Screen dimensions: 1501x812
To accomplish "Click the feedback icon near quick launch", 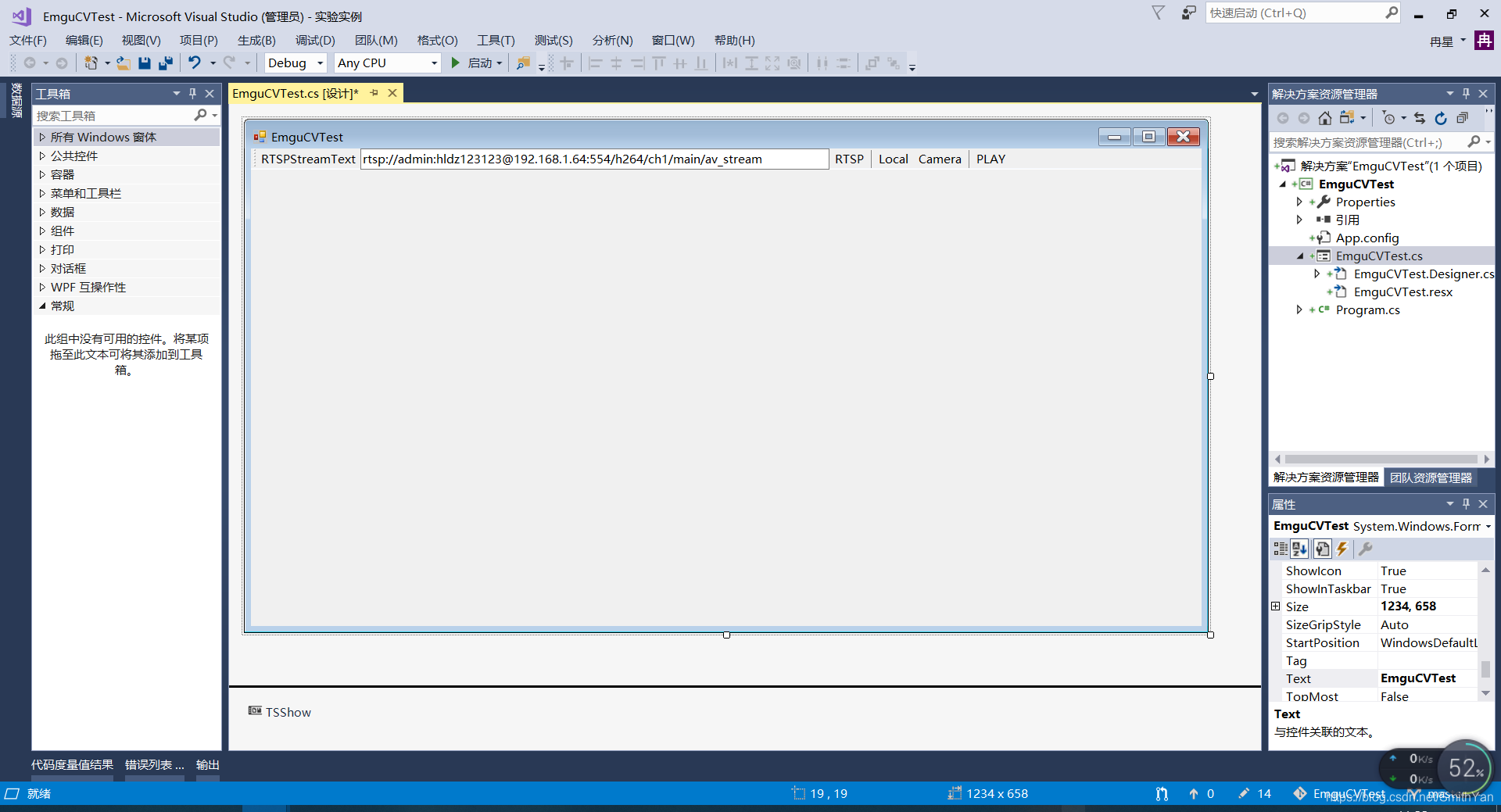I will click(1188, 13).
